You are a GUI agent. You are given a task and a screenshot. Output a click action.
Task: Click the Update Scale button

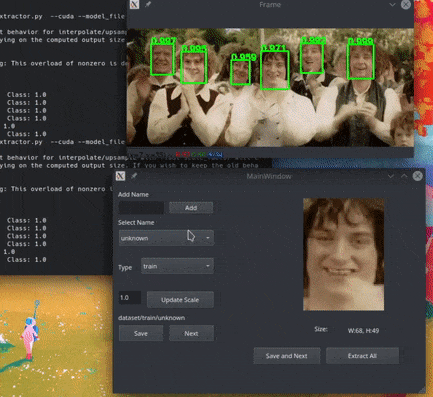tap(180, 300)
